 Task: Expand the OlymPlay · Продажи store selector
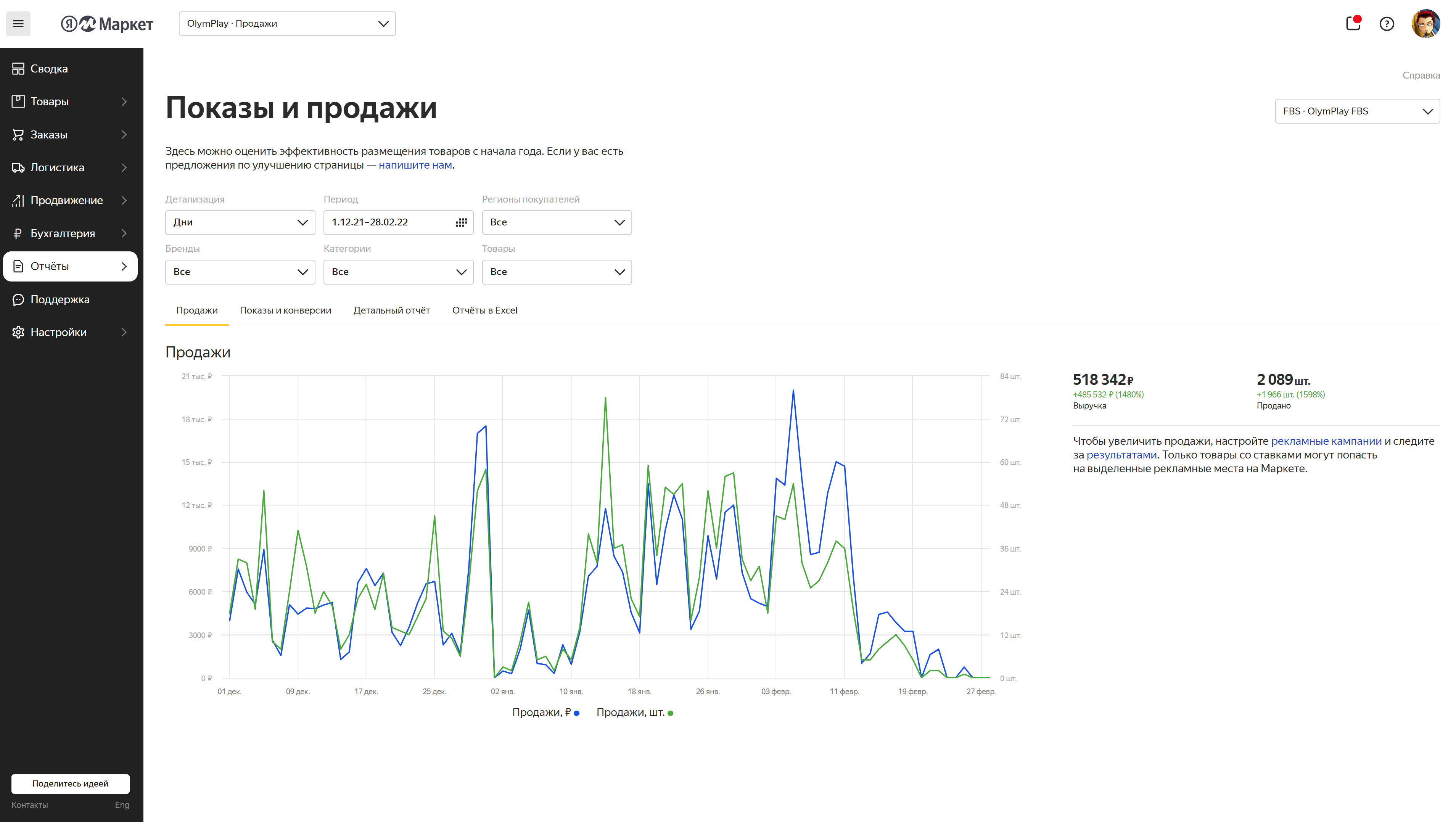(287, 24)
